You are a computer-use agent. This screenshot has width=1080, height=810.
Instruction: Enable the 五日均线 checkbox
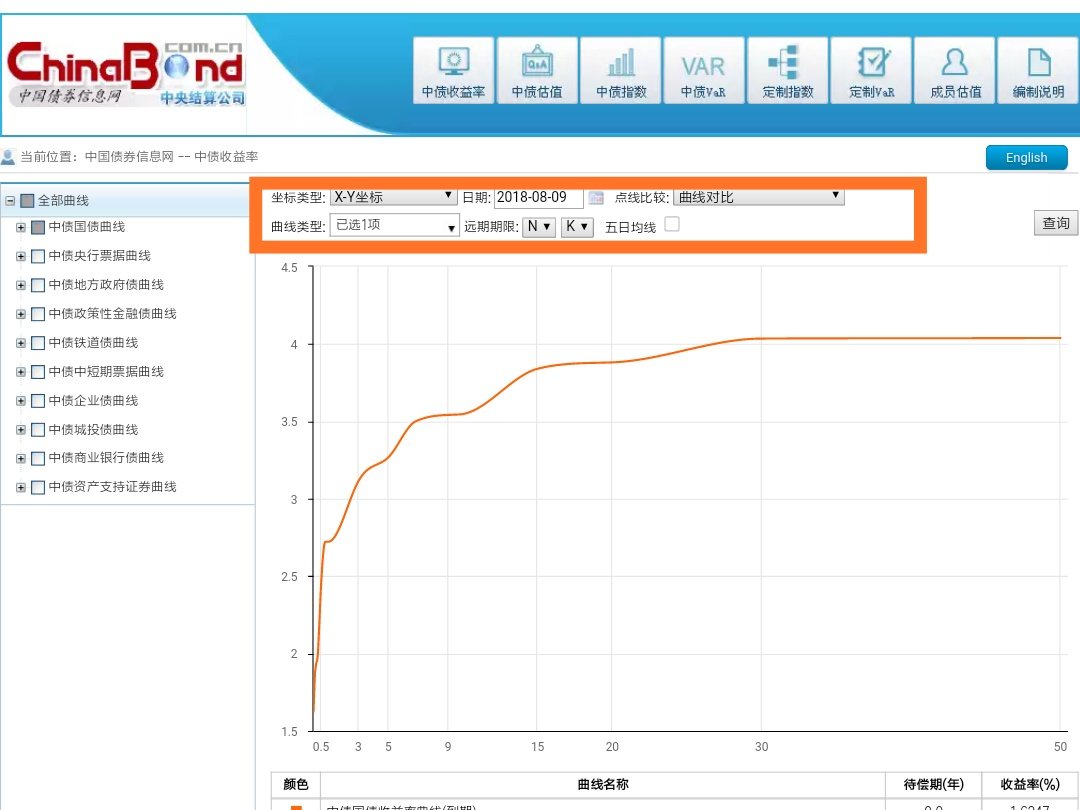672,225
